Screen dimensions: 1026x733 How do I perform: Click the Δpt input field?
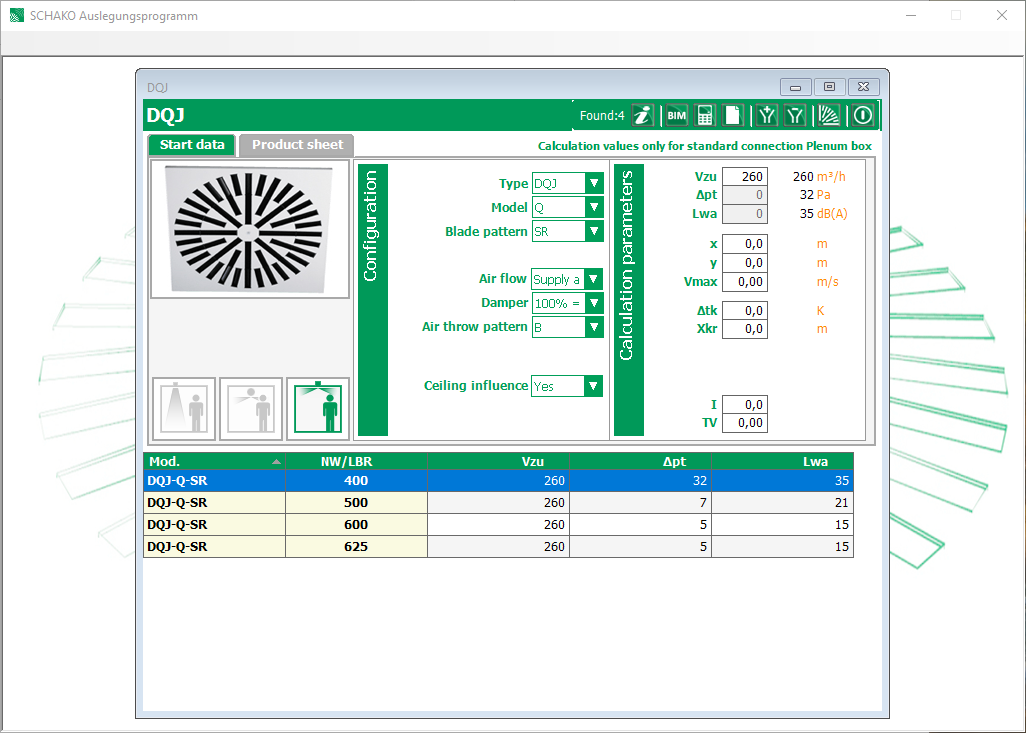pyautogui.click(x=745, y=195)
